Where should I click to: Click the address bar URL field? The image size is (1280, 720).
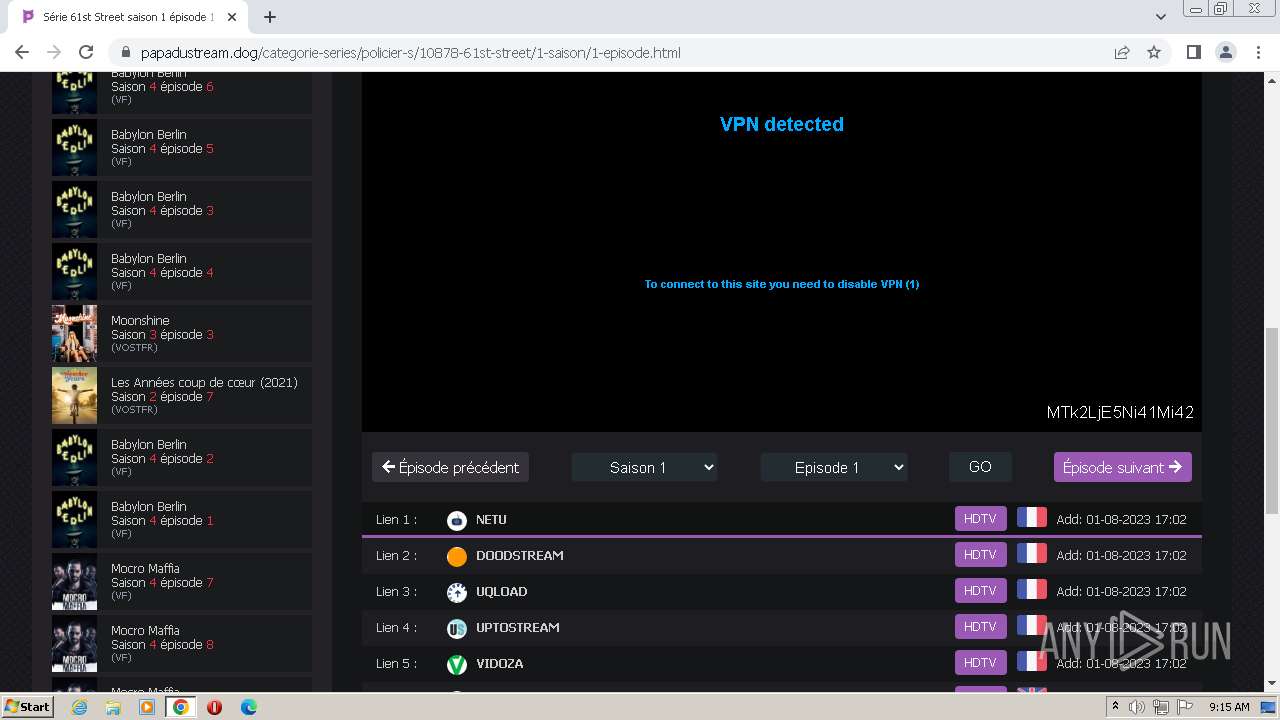pyautogui.click(x=610, y=53)
